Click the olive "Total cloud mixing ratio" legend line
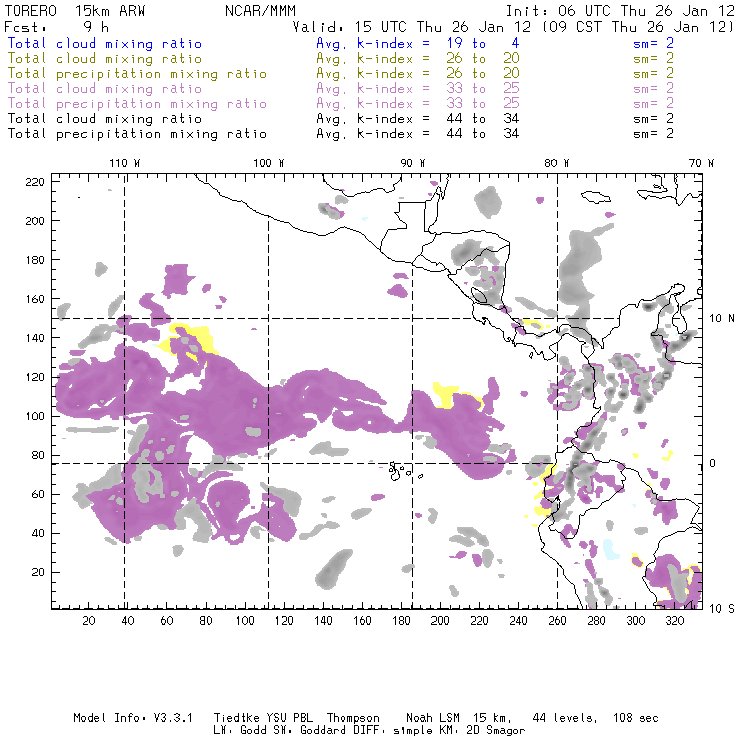The width and height of the screenshot is (740, 740). [105, 59]
